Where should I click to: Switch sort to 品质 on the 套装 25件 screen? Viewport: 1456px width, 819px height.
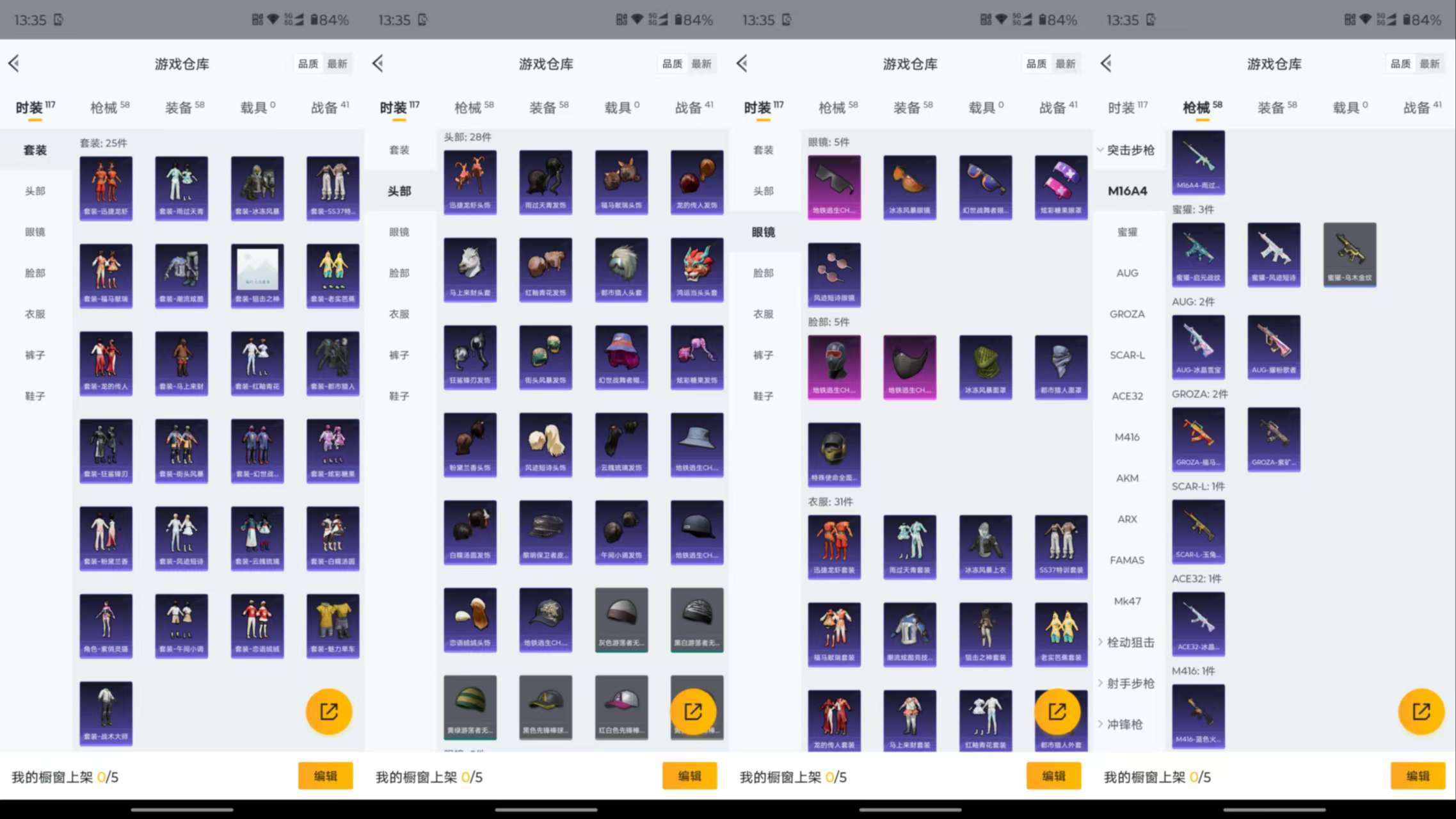tap(308, 63)
